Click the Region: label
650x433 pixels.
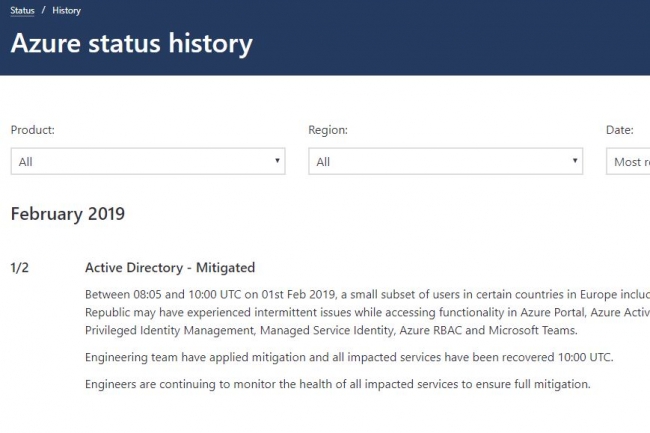point(328,130)
